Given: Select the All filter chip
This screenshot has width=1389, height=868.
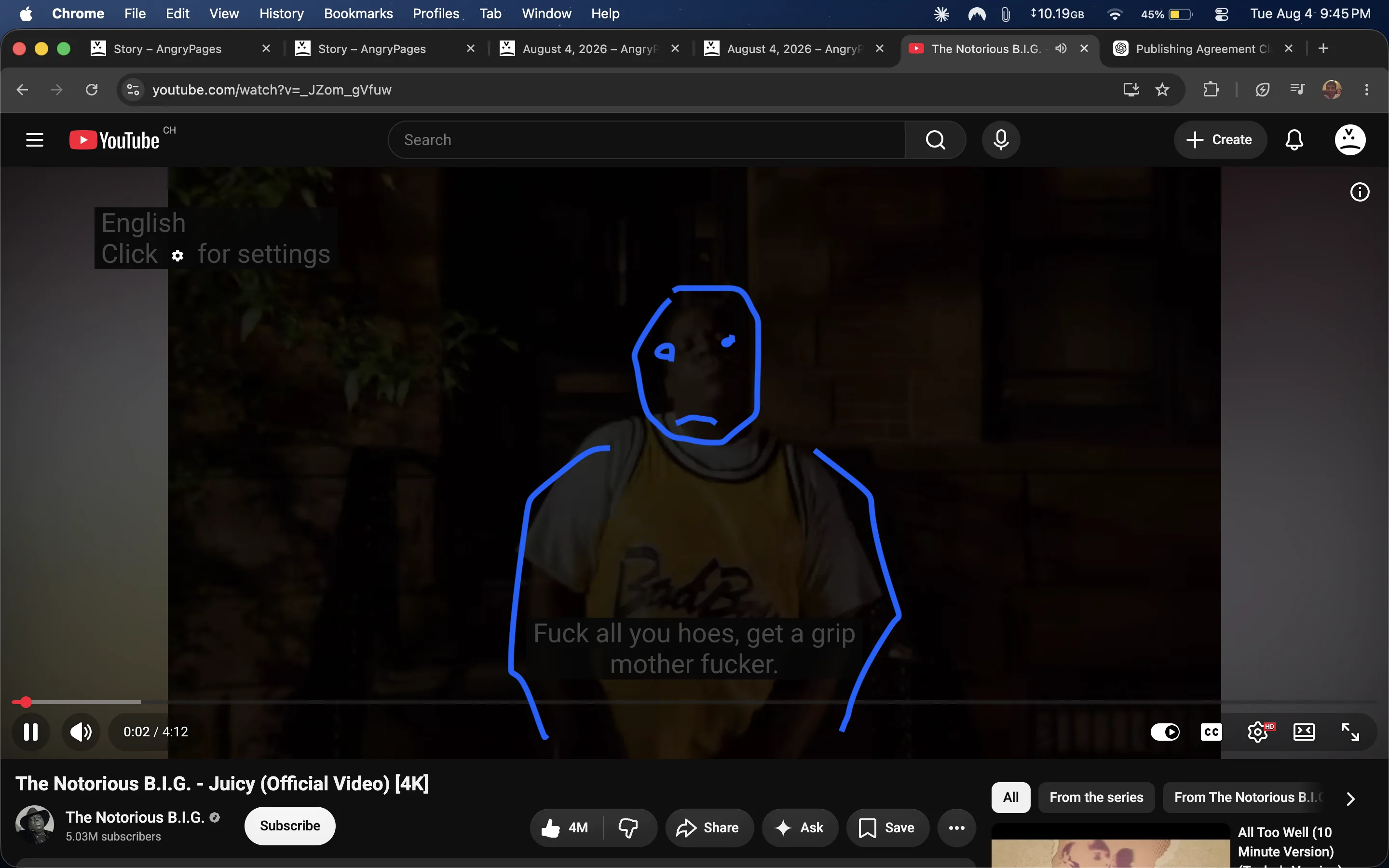Looking at the screenshot, I should (1011, 798).
